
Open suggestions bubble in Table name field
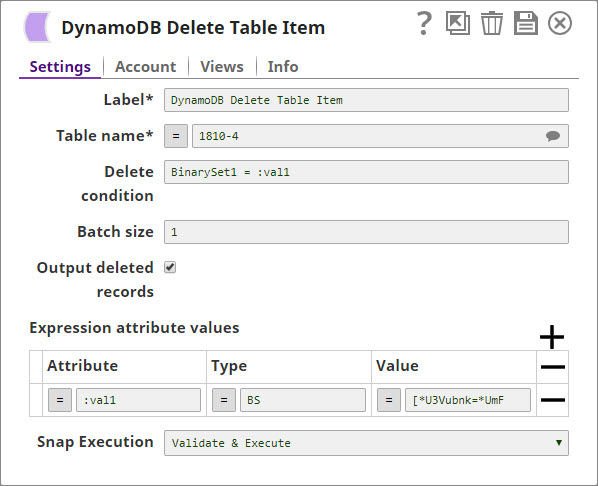point(553,136)
